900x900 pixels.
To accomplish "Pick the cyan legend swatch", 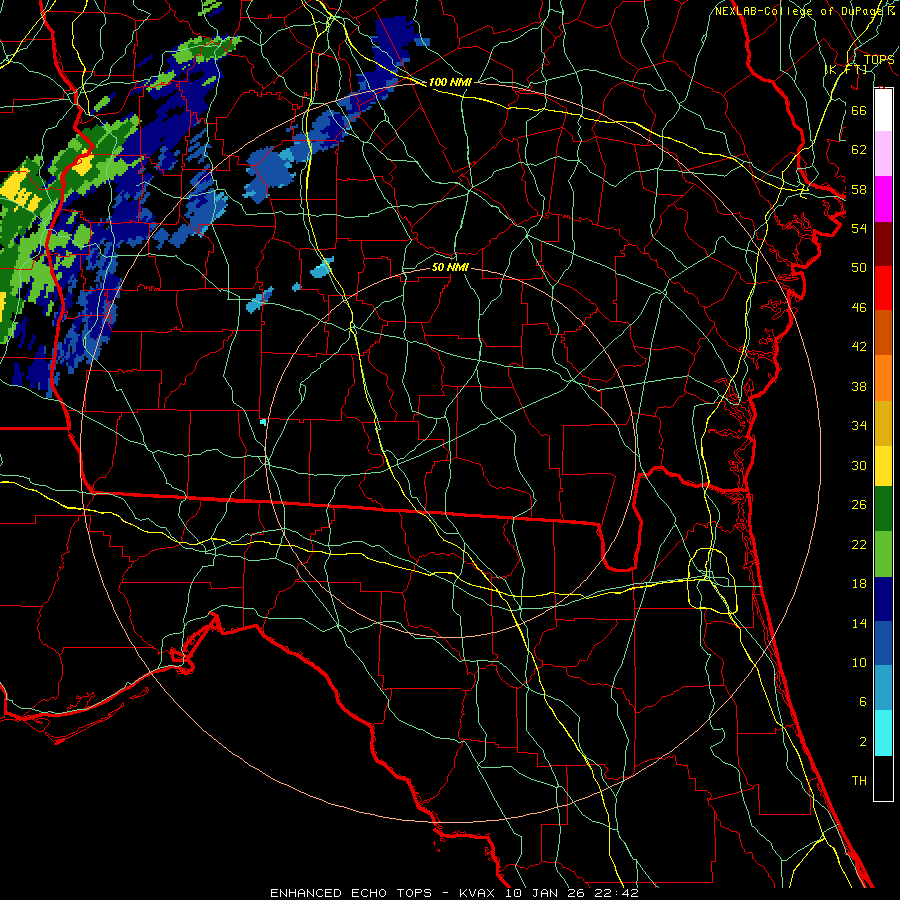I will [x=883, y=733].
